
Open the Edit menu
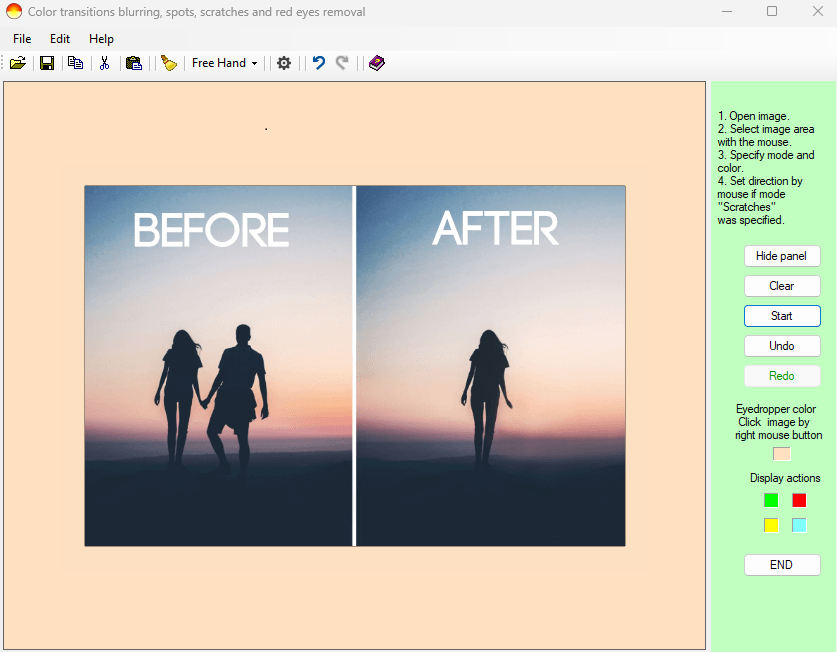click(x=60, y=39)
